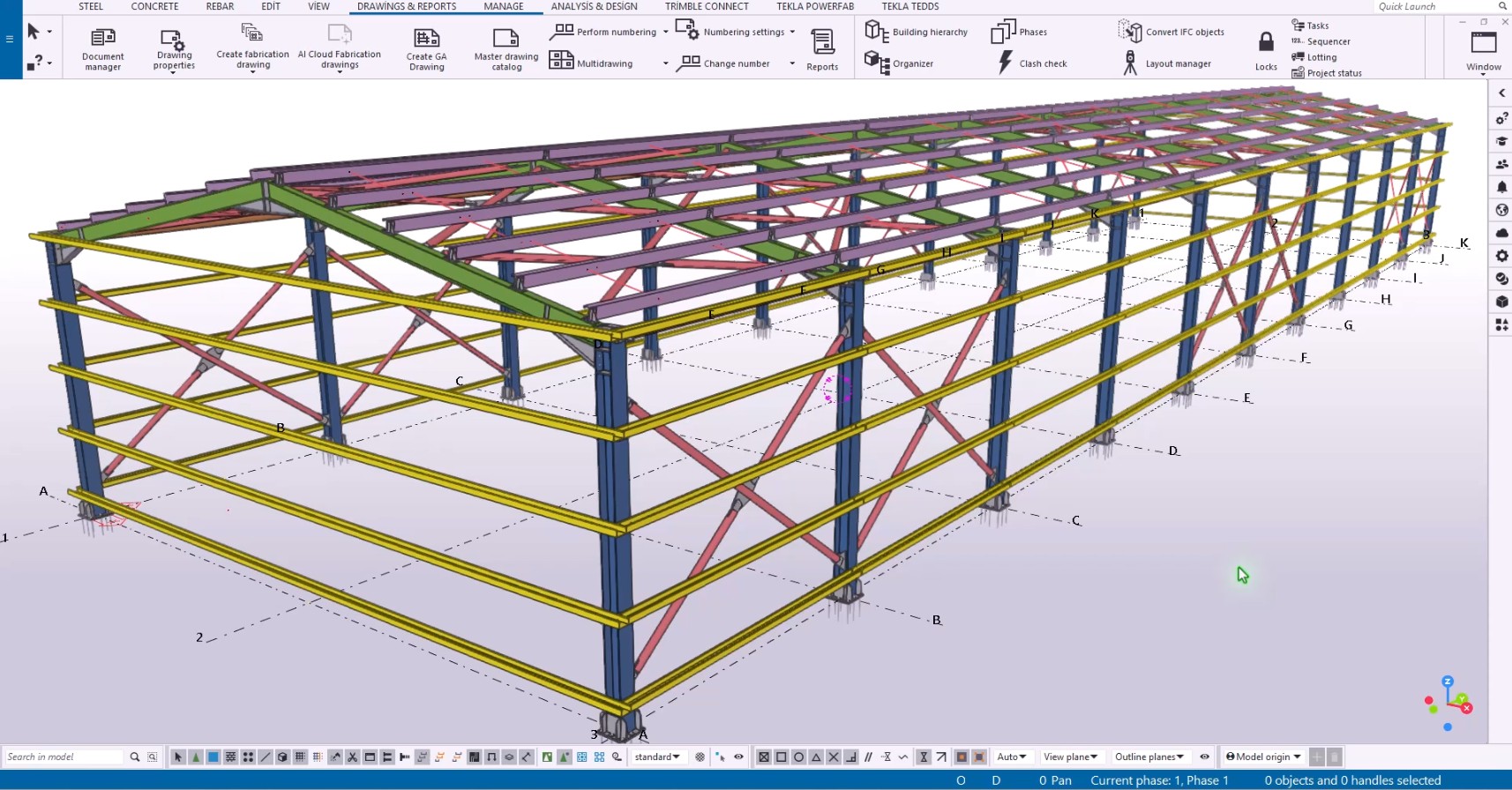Screen dimensions: 1512x790
Task: Expand the Change number dropdown arrow
Action: (792, 63)
